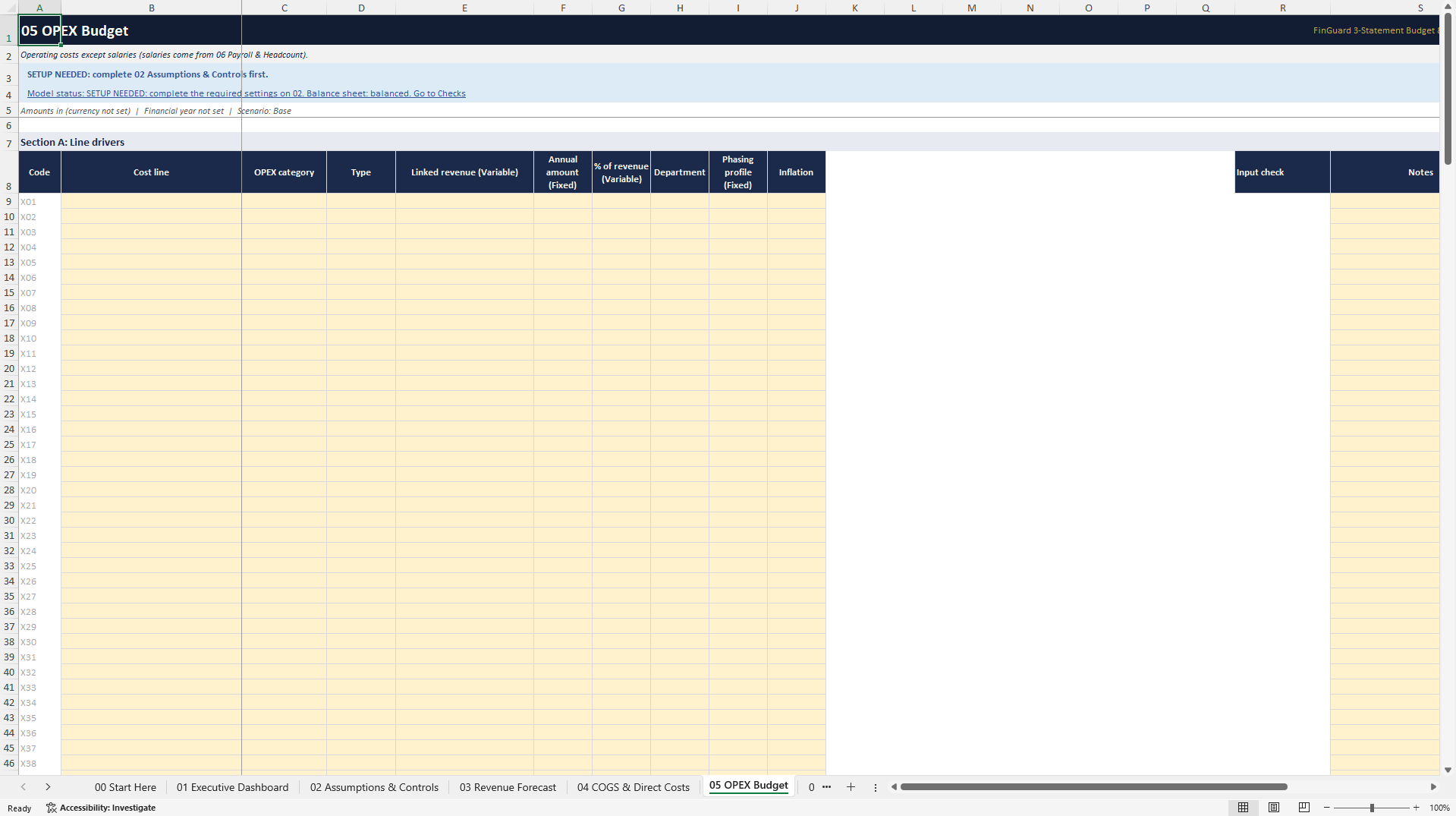This screenshot has height=816, width=1456.
Task: Open 04 COGS & Direct Costs sheet
Action: pyautogui.click(x=633, y=787)
